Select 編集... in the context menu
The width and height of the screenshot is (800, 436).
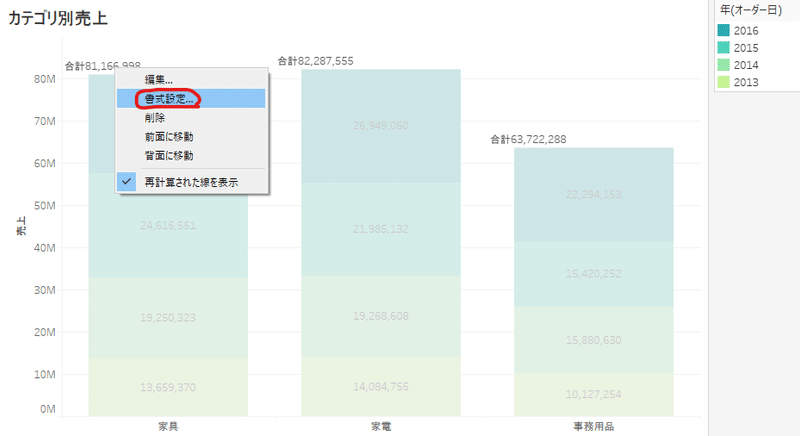tap(191, 80)
